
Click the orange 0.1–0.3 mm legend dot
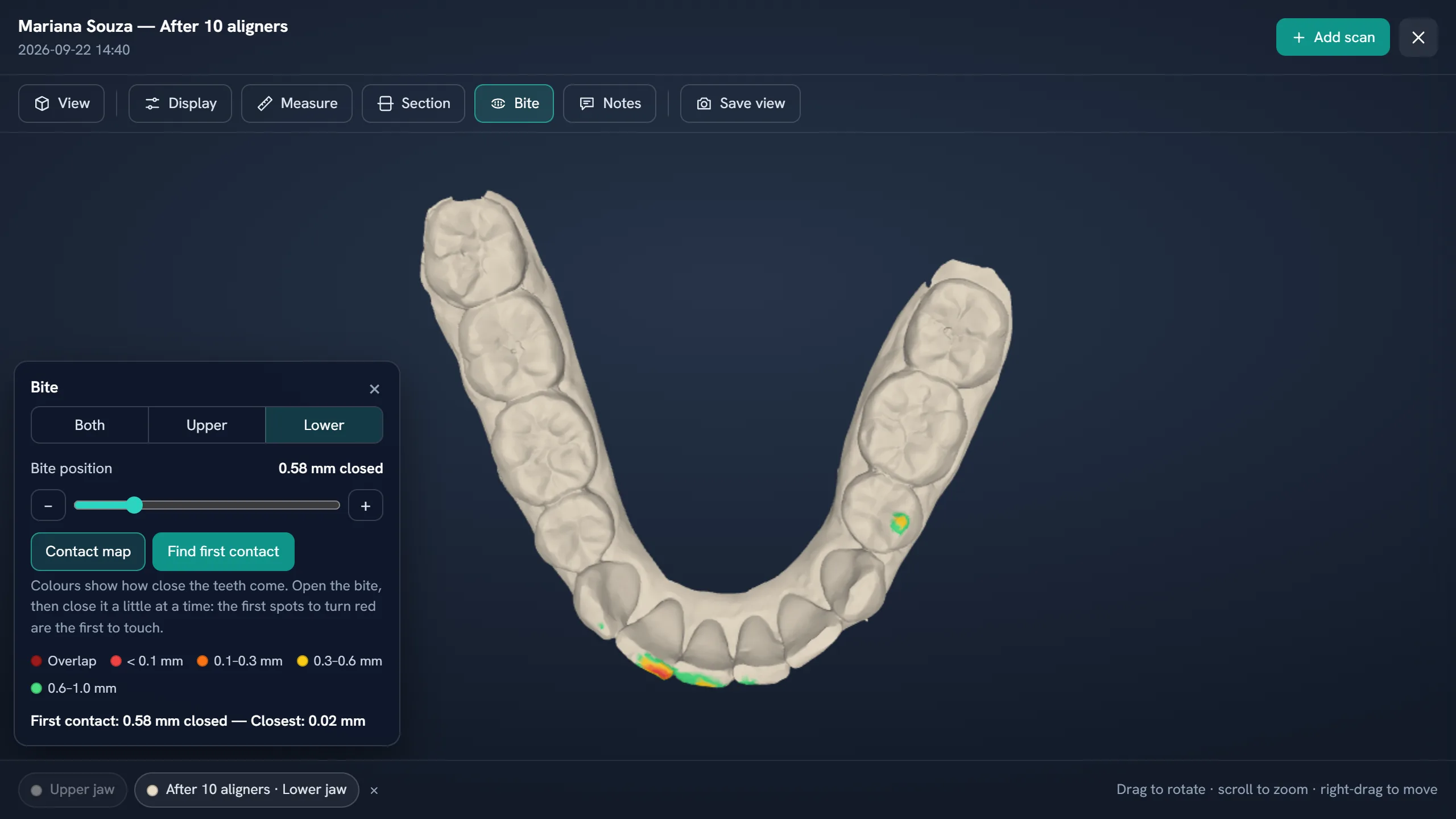coord(202,661)
